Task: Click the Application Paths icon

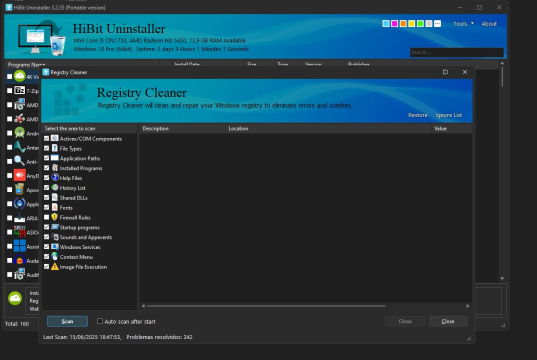Action: [x=55, y=158]
